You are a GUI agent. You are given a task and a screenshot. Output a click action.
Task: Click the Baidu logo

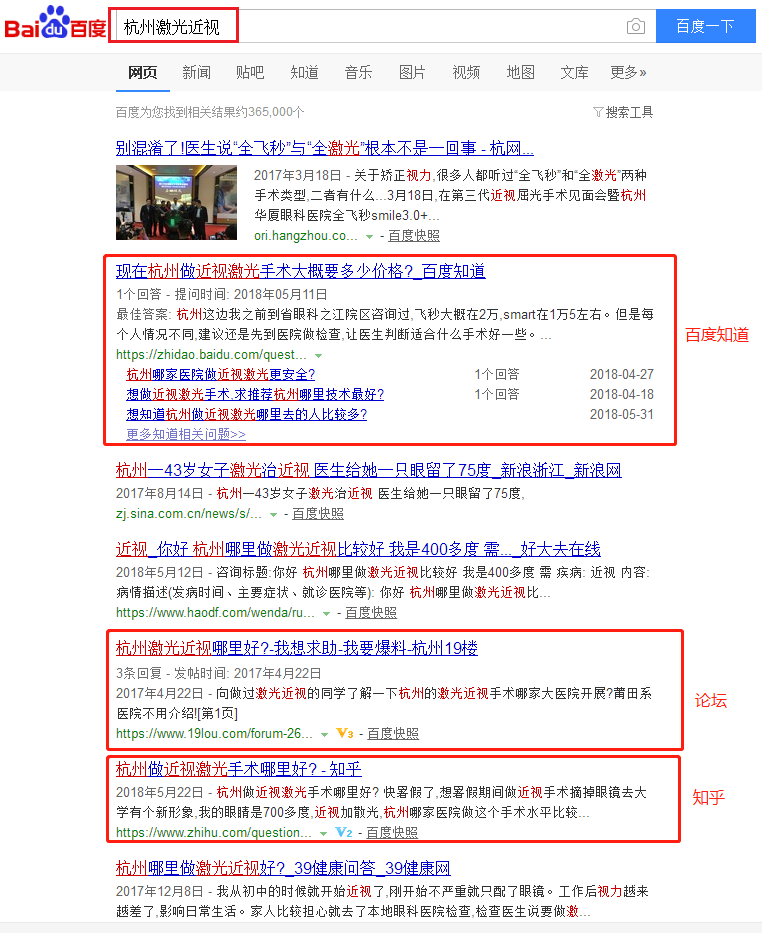[x=56, y=23]
